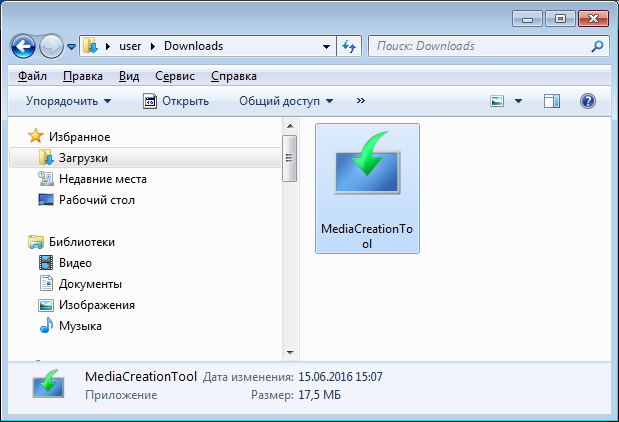Image resolution: width=619 pixels, height=422 pixels.
Task: Open the view options dropdown arrow
Action: 518,101
